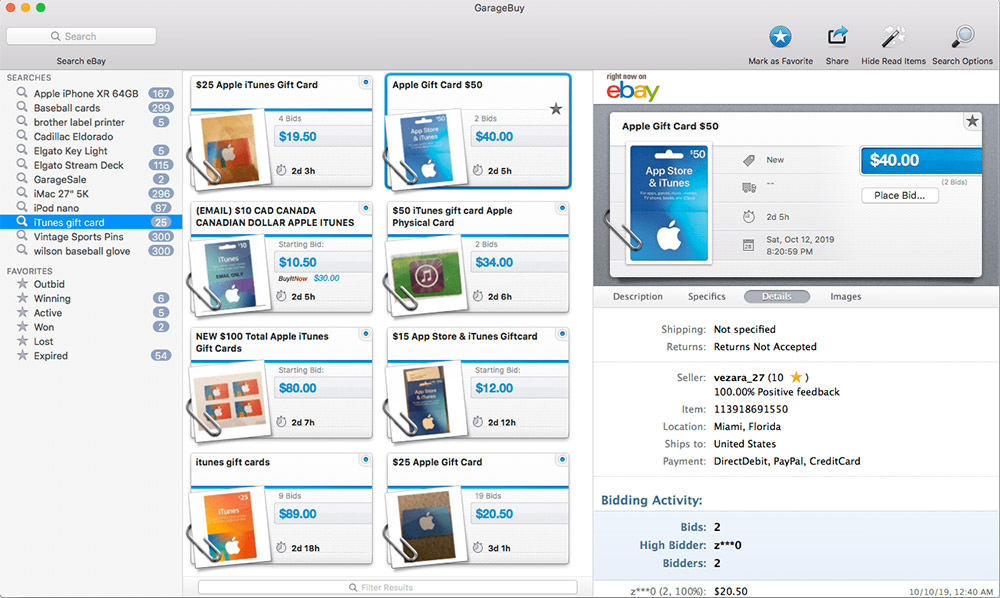The width and height of the screenshot is (1000, 598).
Task: Click the star on Apple Gift Card $50 list card
Action: click(x=556, y=109)
